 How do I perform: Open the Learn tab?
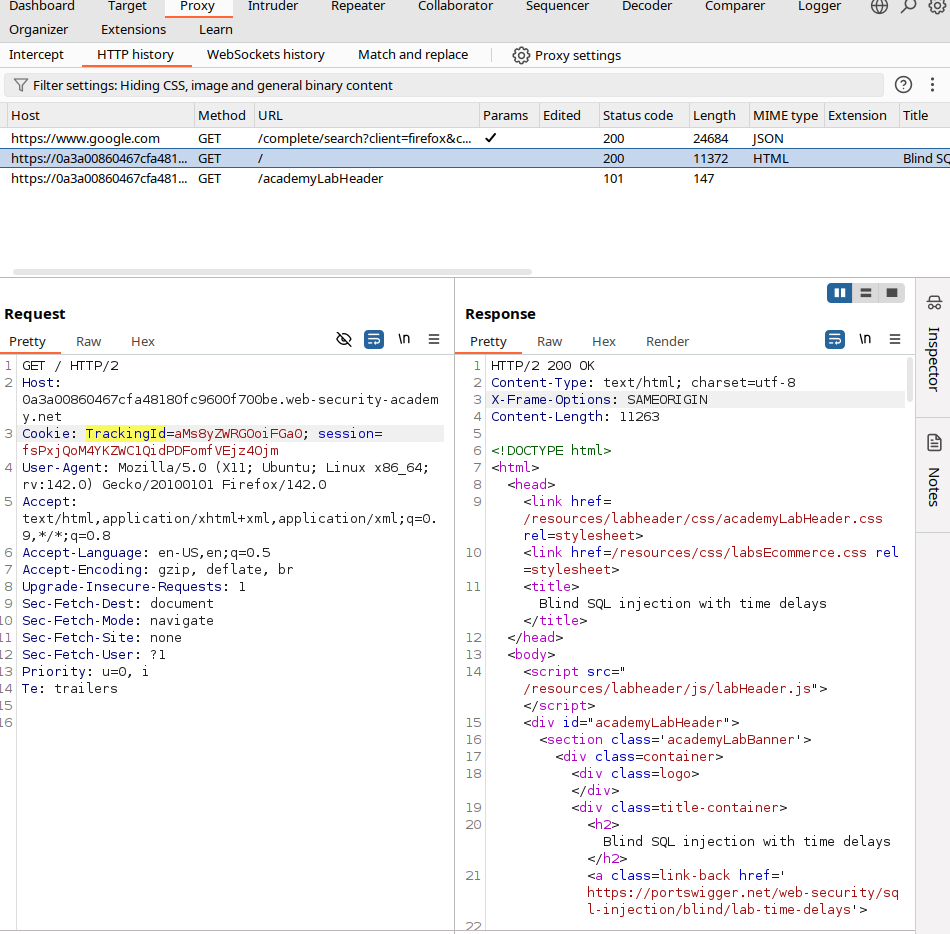[216, 30]
